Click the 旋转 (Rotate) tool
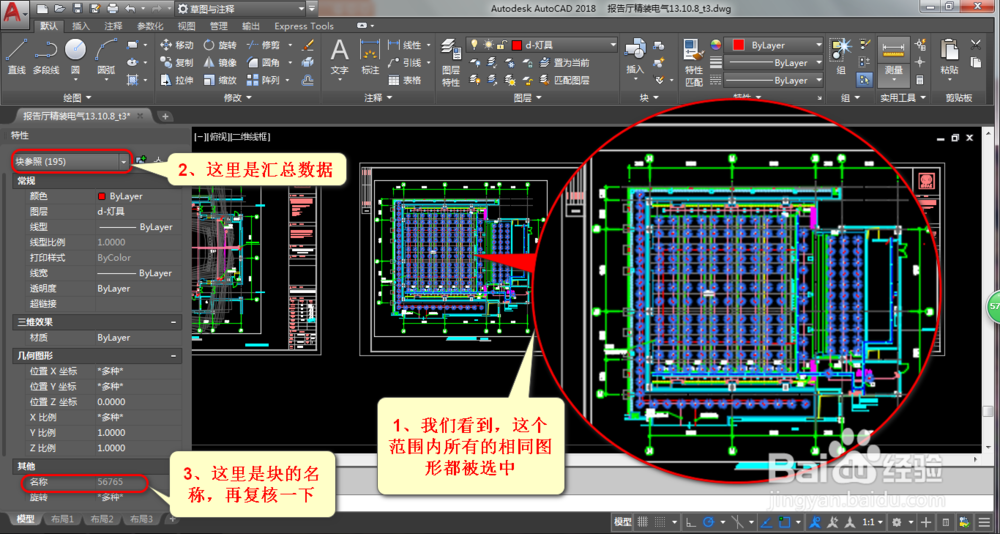 pos(220,45)
